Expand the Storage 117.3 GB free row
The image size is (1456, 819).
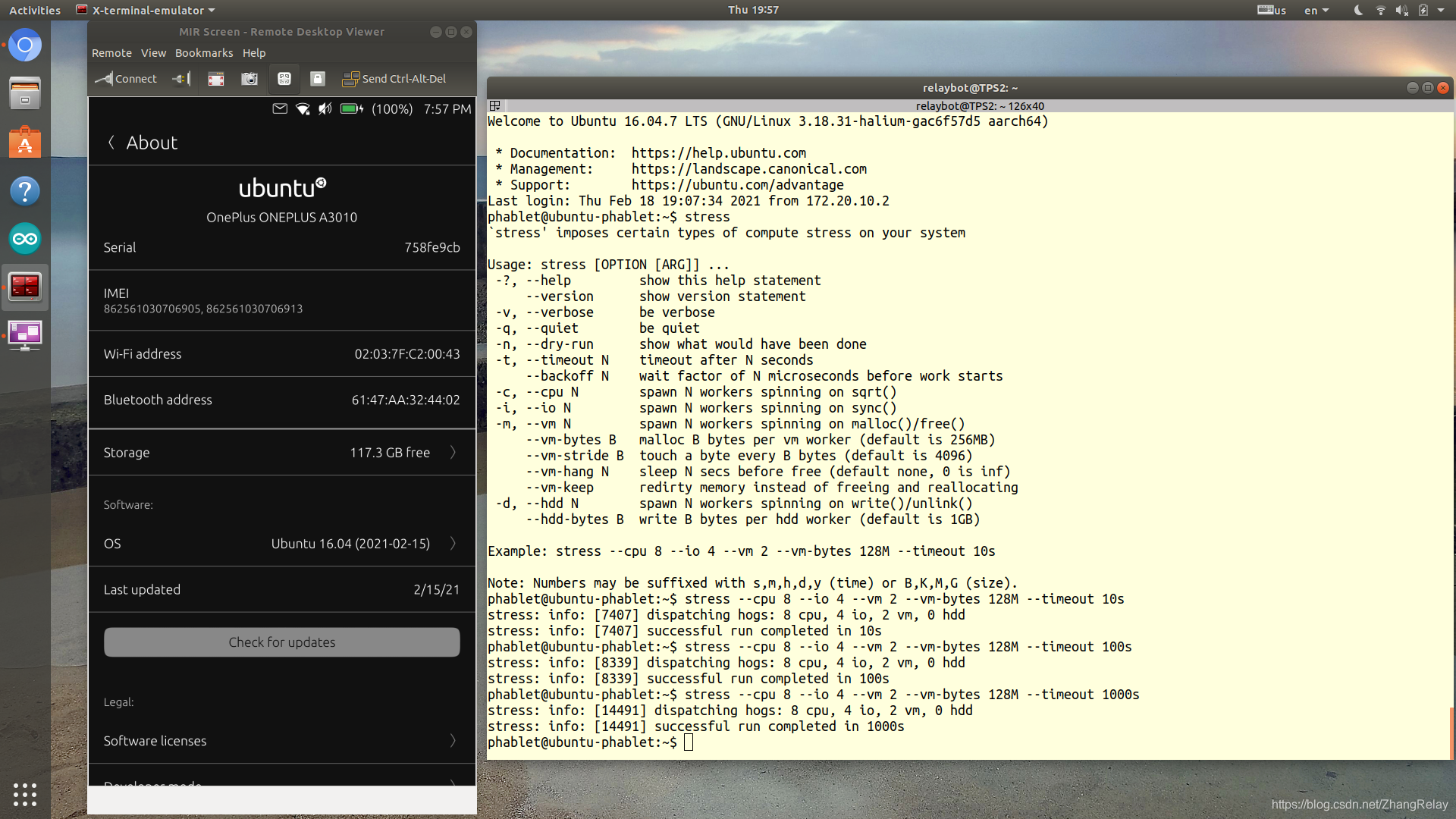click(281, 453)
